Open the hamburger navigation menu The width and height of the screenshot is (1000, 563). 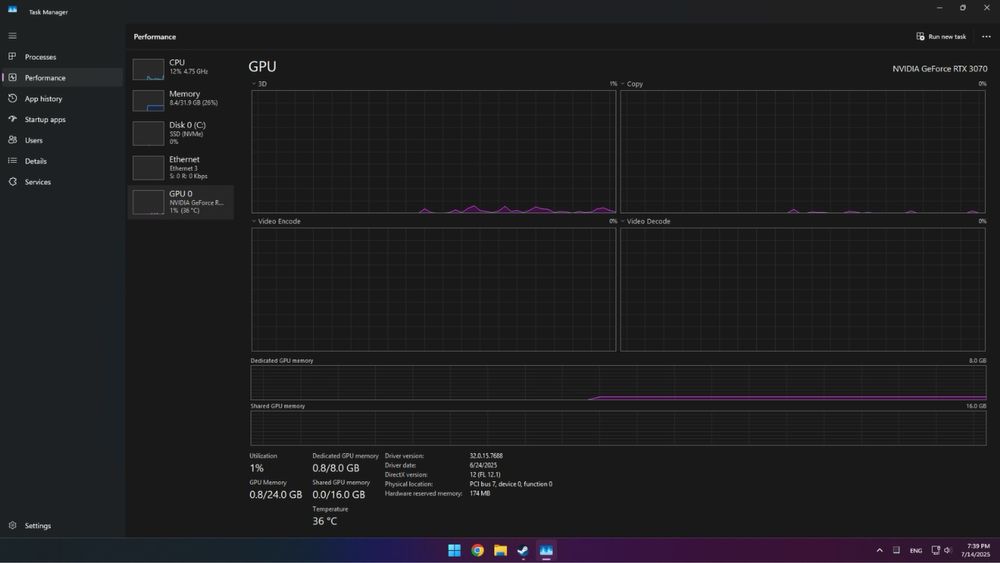(x=12, y=36)
